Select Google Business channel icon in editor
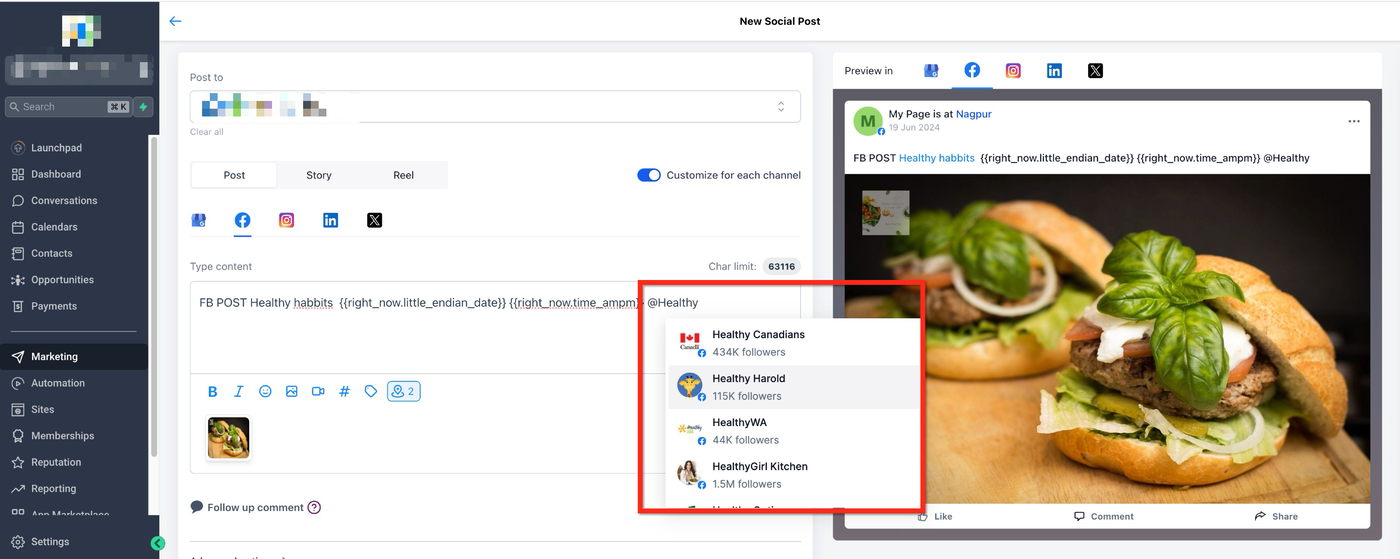 [199, 220]
